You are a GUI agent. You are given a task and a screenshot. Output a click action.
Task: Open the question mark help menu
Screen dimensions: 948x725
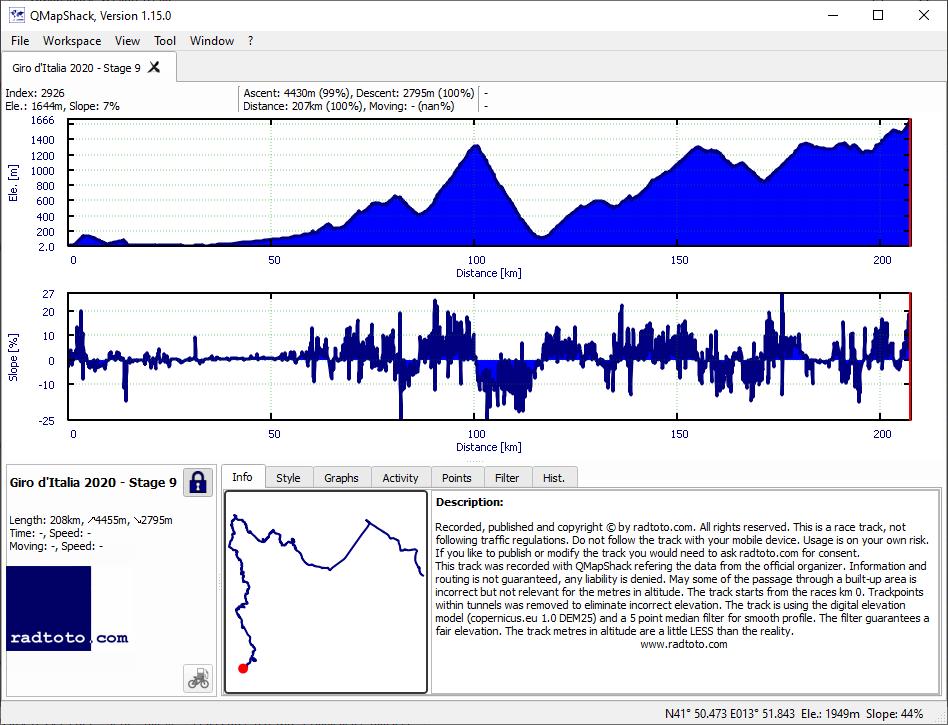pyautogui.click(x=250, y=41)
